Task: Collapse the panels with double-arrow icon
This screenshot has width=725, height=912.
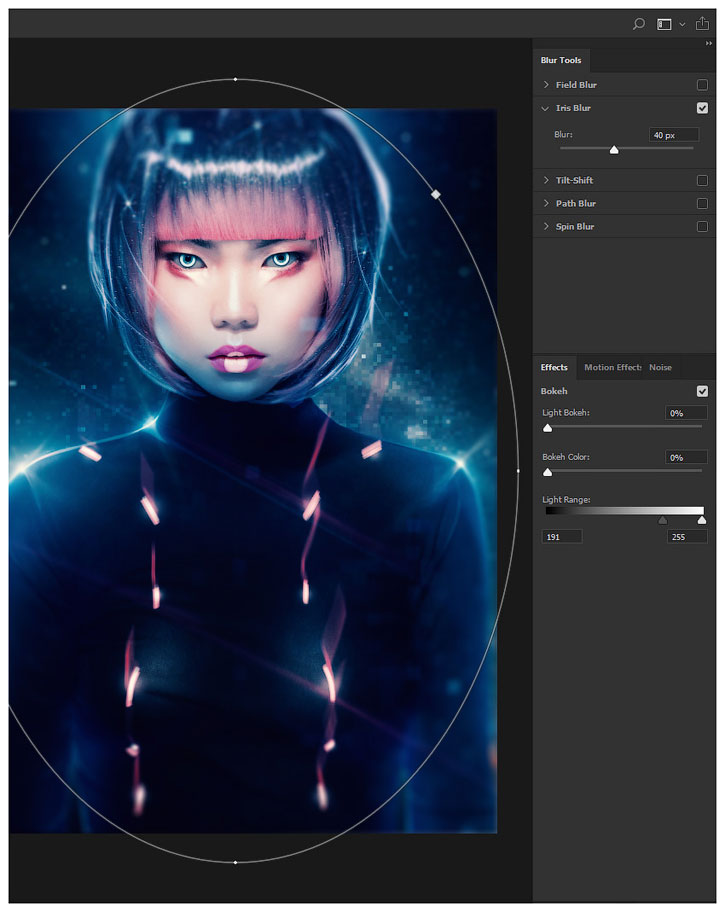Action: pos(709,44)
